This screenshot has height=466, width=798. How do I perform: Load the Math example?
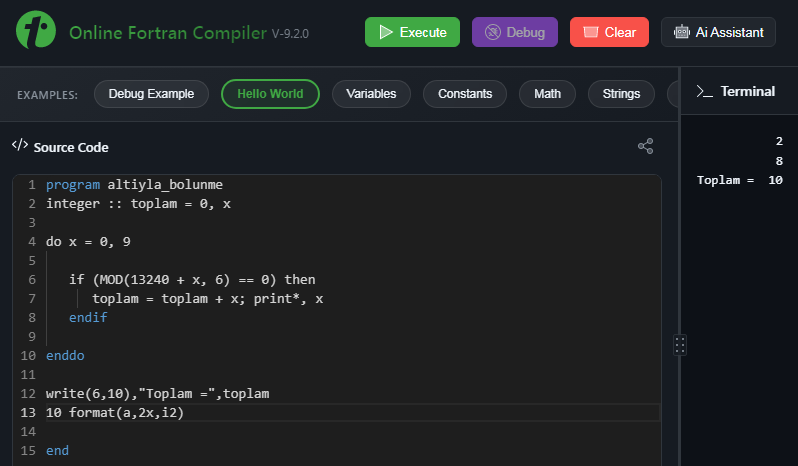pos(547,94)
